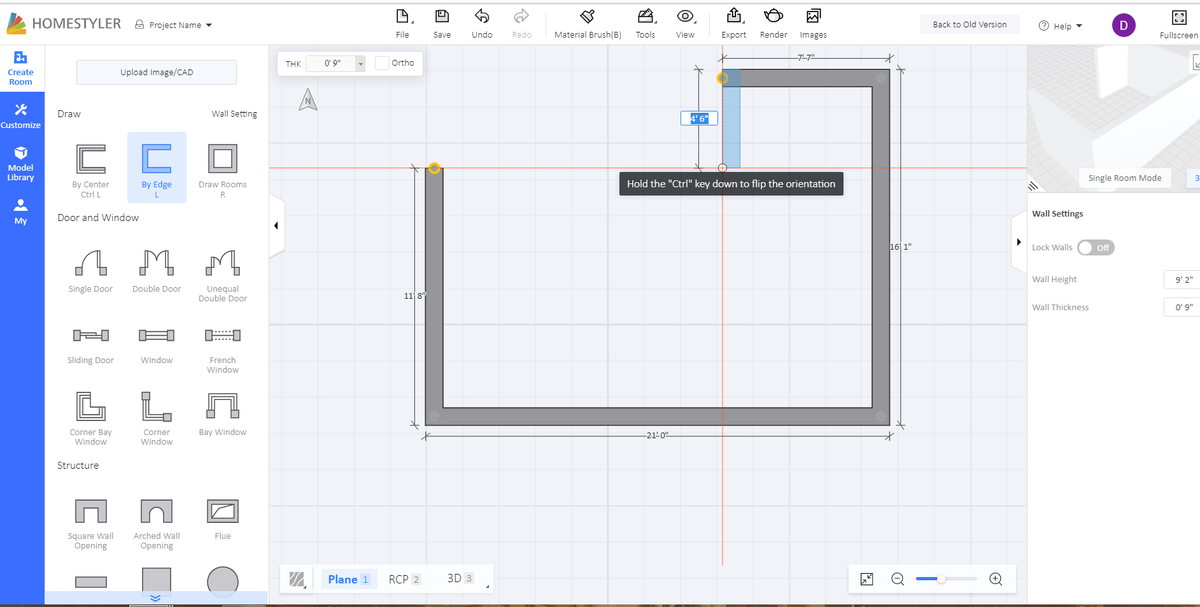Click Back to Old Version button

969,24
